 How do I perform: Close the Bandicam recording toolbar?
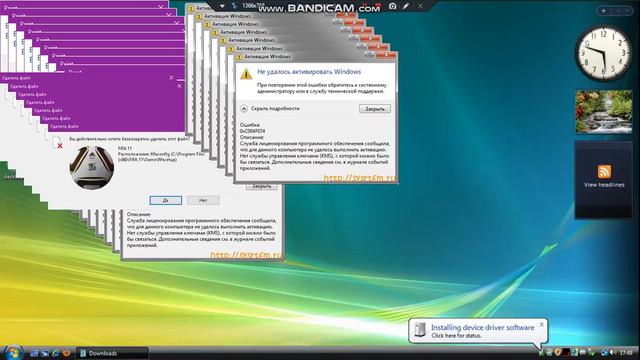(x=420, y=6)
